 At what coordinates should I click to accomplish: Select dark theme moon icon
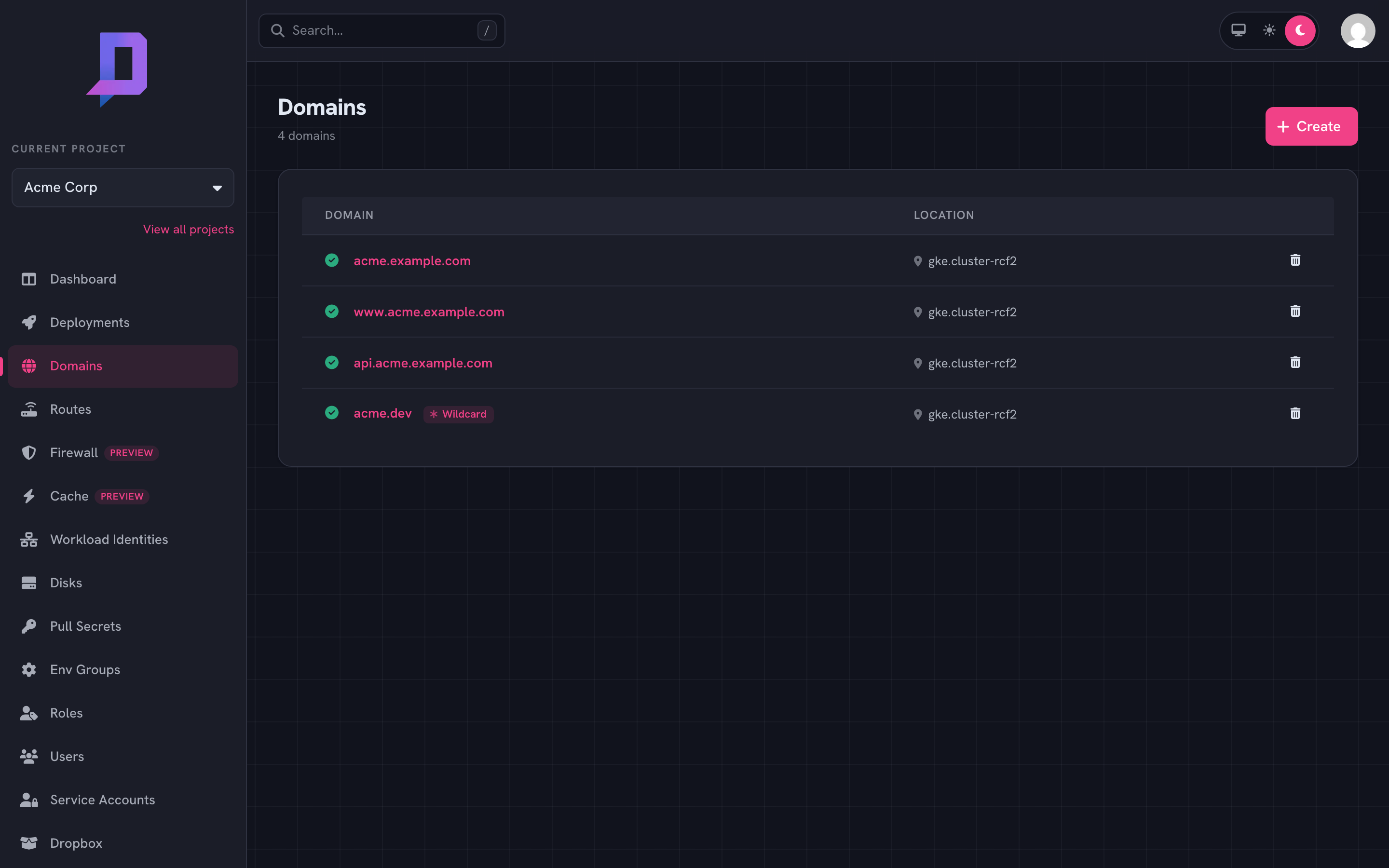pos(1300,30)
